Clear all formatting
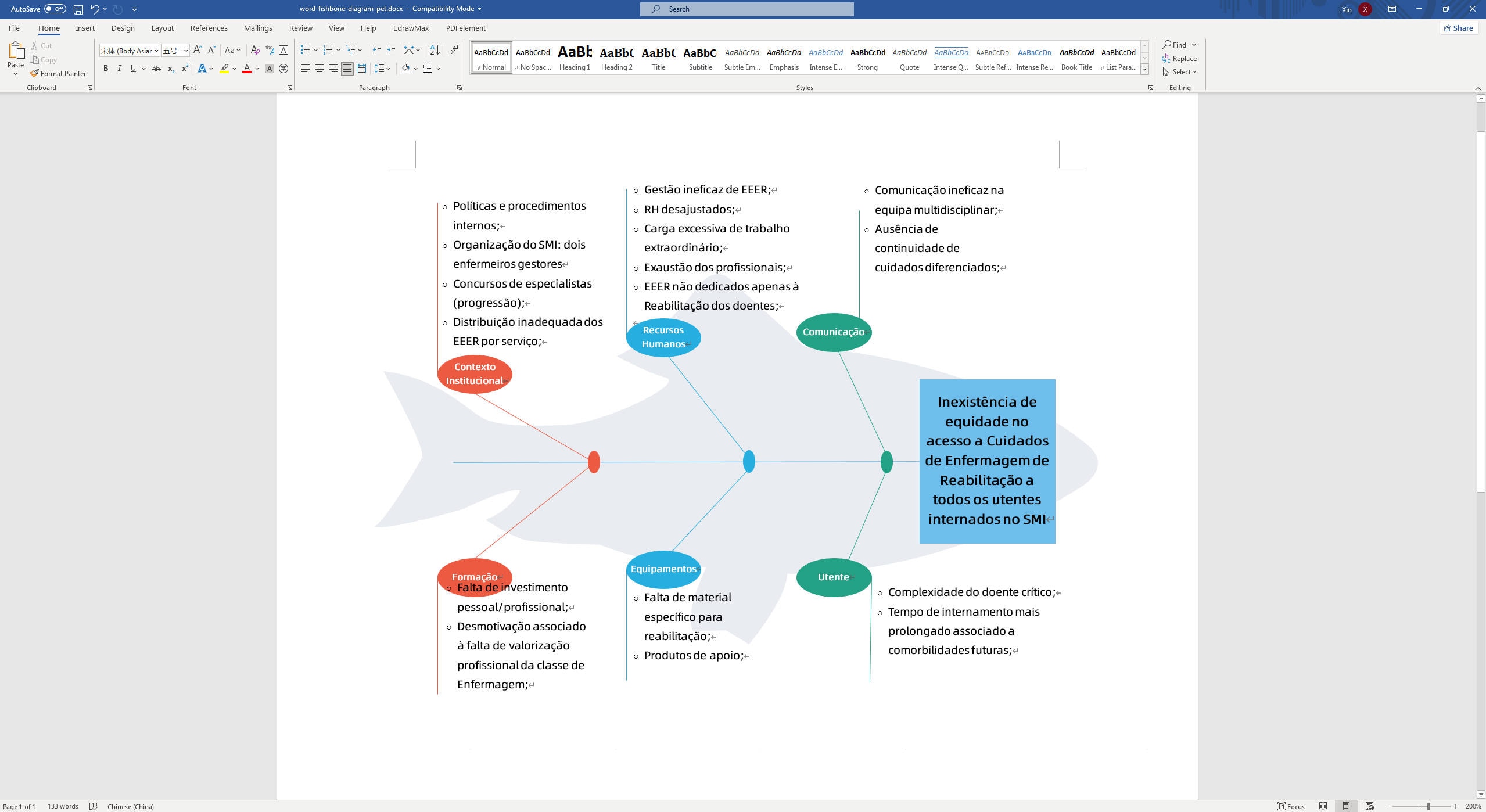This screenshot has width=1486, height=812. (x=256, y=51)
